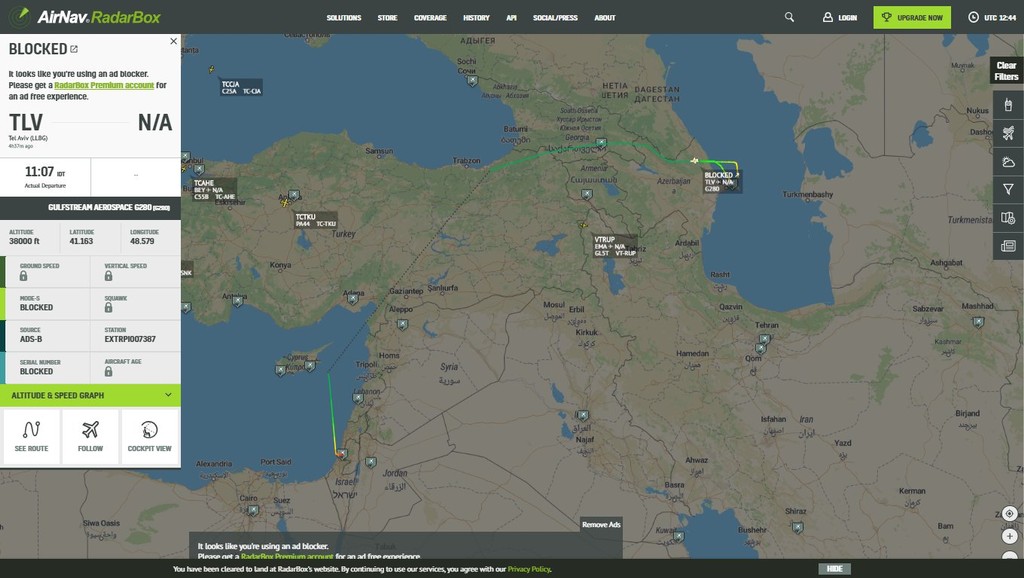Click the latitude value 41.163
This screenshot has height=578, width=1024.
(81, 242)
